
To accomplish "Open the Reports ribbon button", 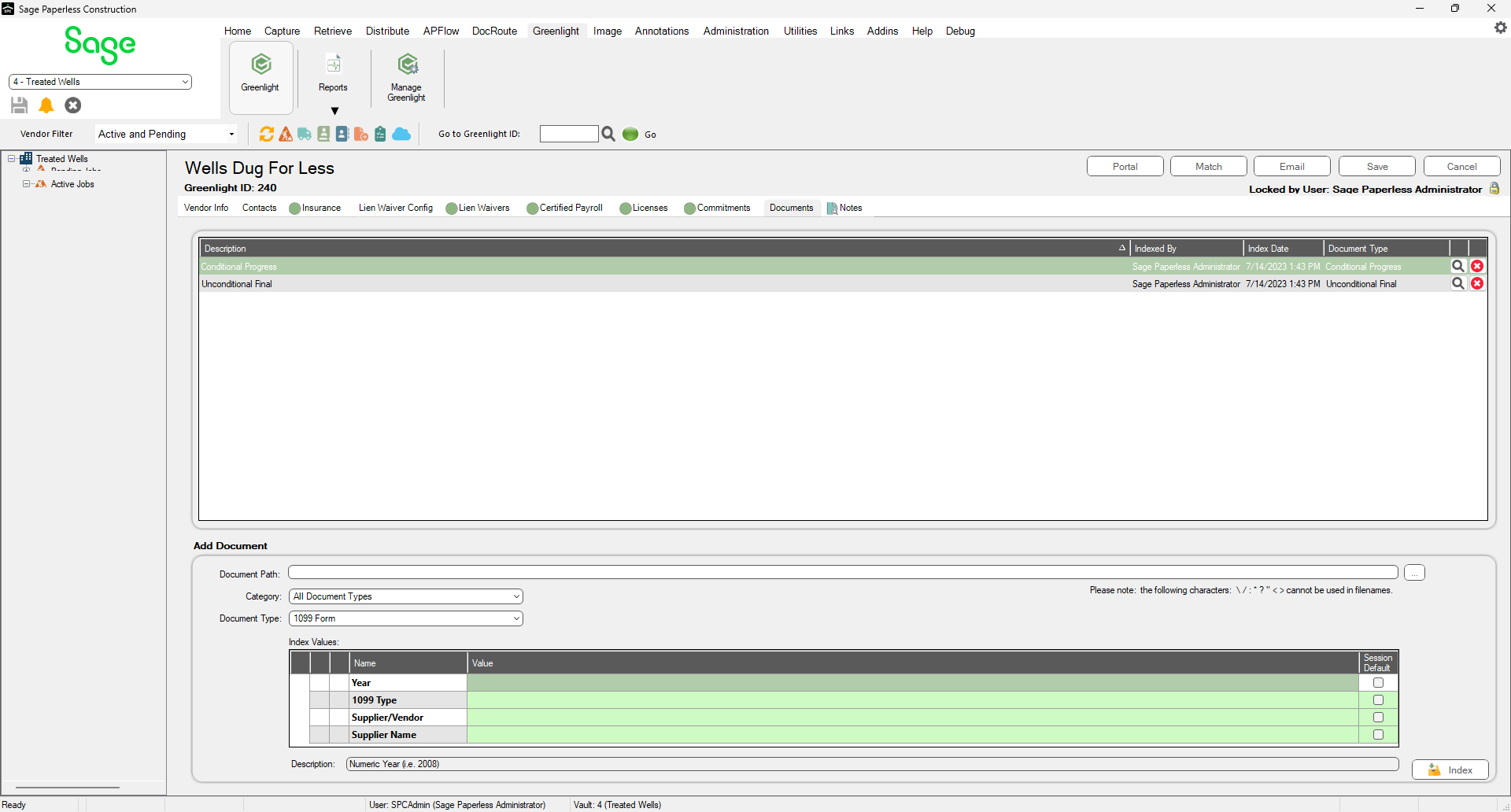I will point(333,74).
